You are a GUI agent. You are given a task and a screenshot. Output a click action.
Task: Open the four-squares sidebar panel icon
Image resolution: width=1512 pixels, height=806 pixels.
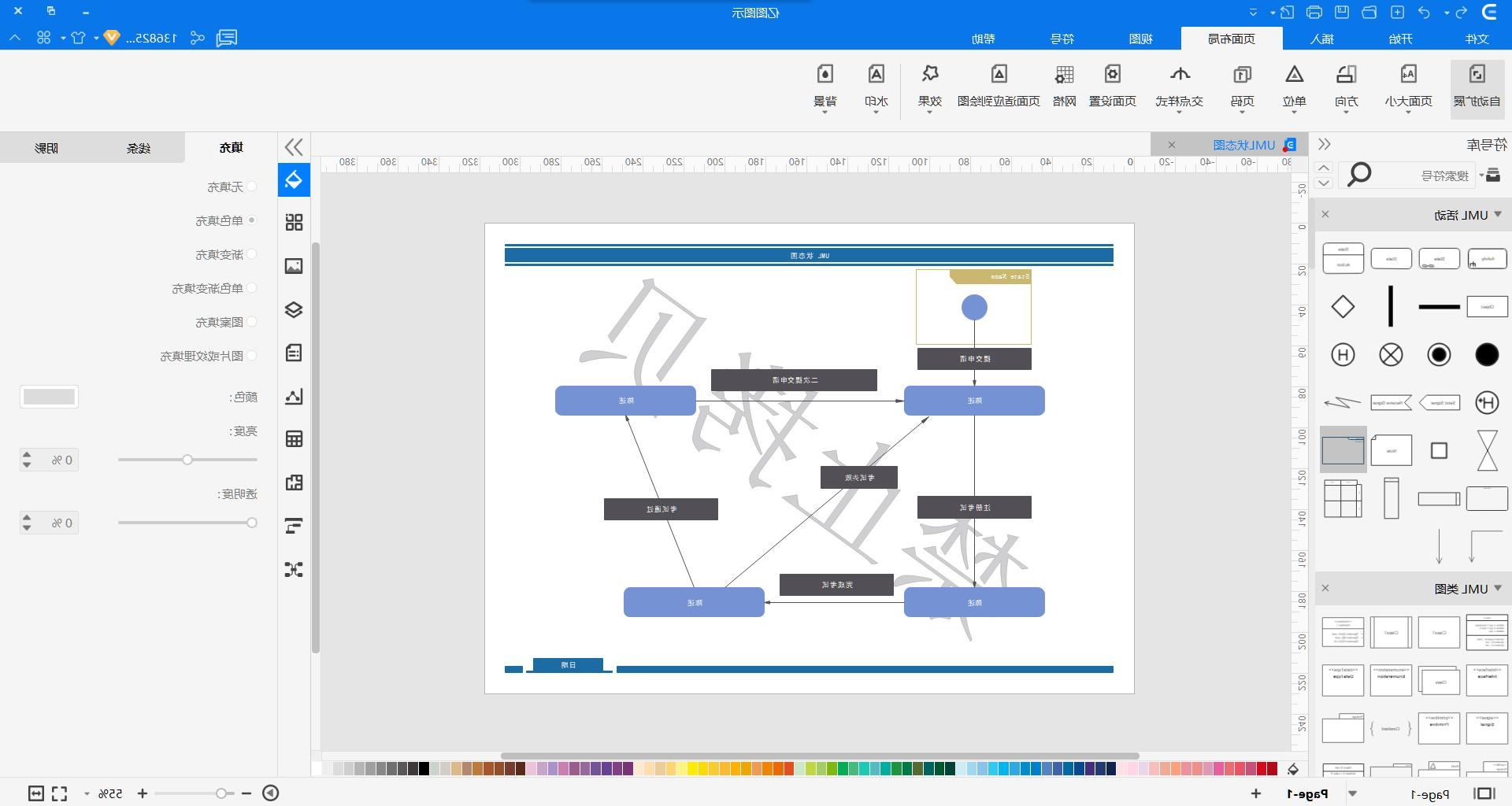(294, 223)
